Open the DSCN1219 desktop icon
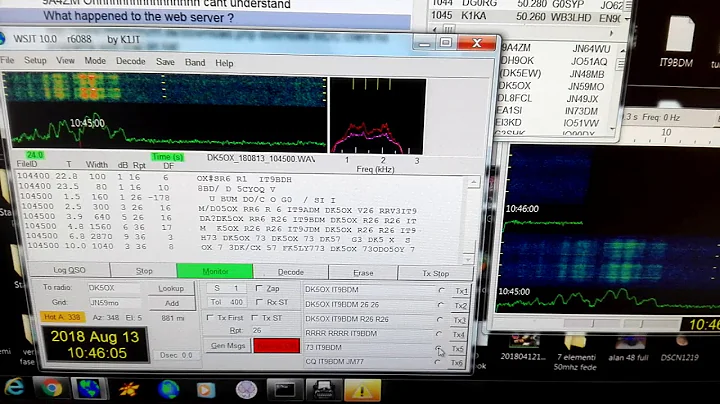Screen dimensions: 720x404 pos(680,350)
